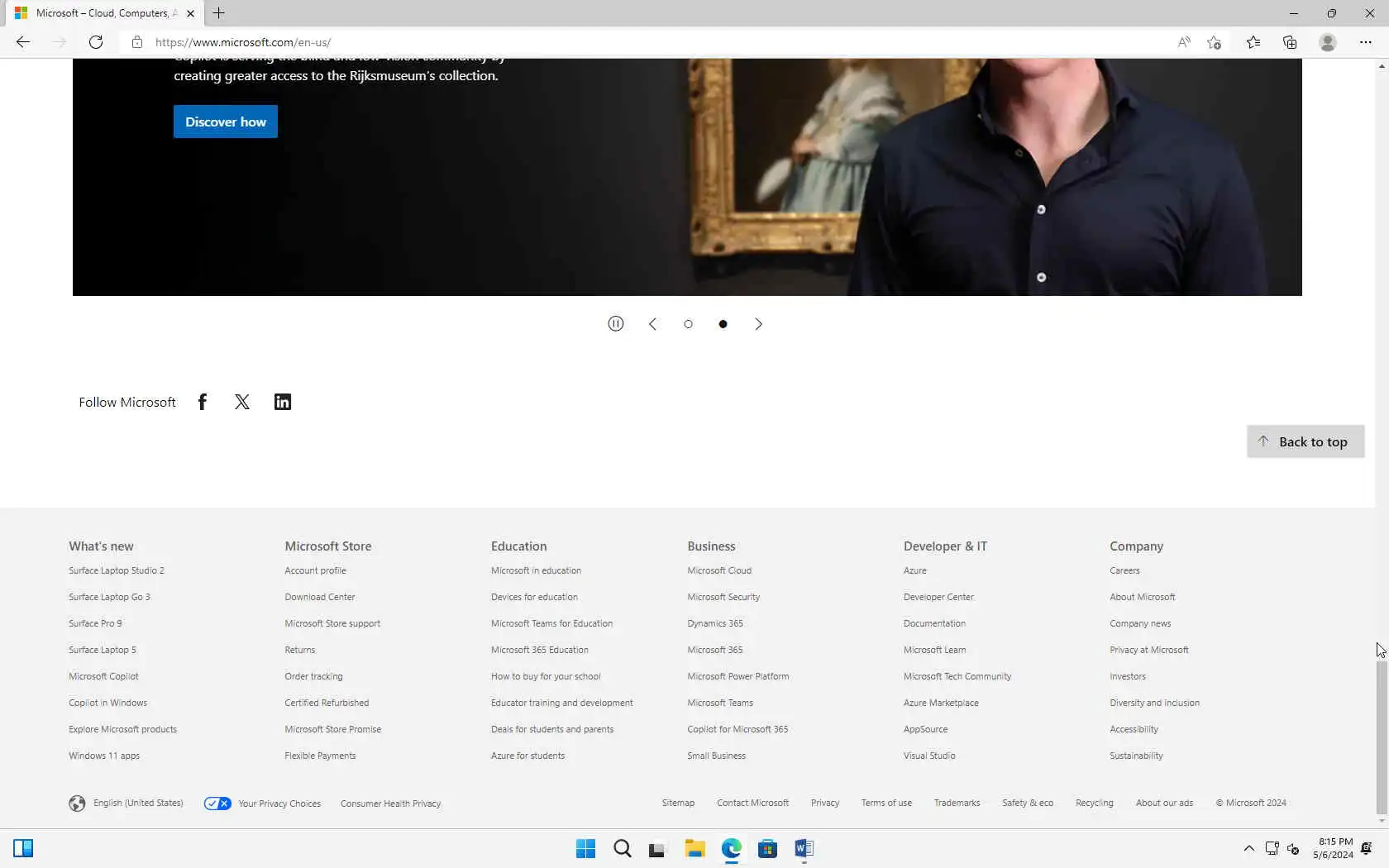This screenshot has height=868, width=1389.
Task: Select the second carousel slide dot
Action: [723, 324]
